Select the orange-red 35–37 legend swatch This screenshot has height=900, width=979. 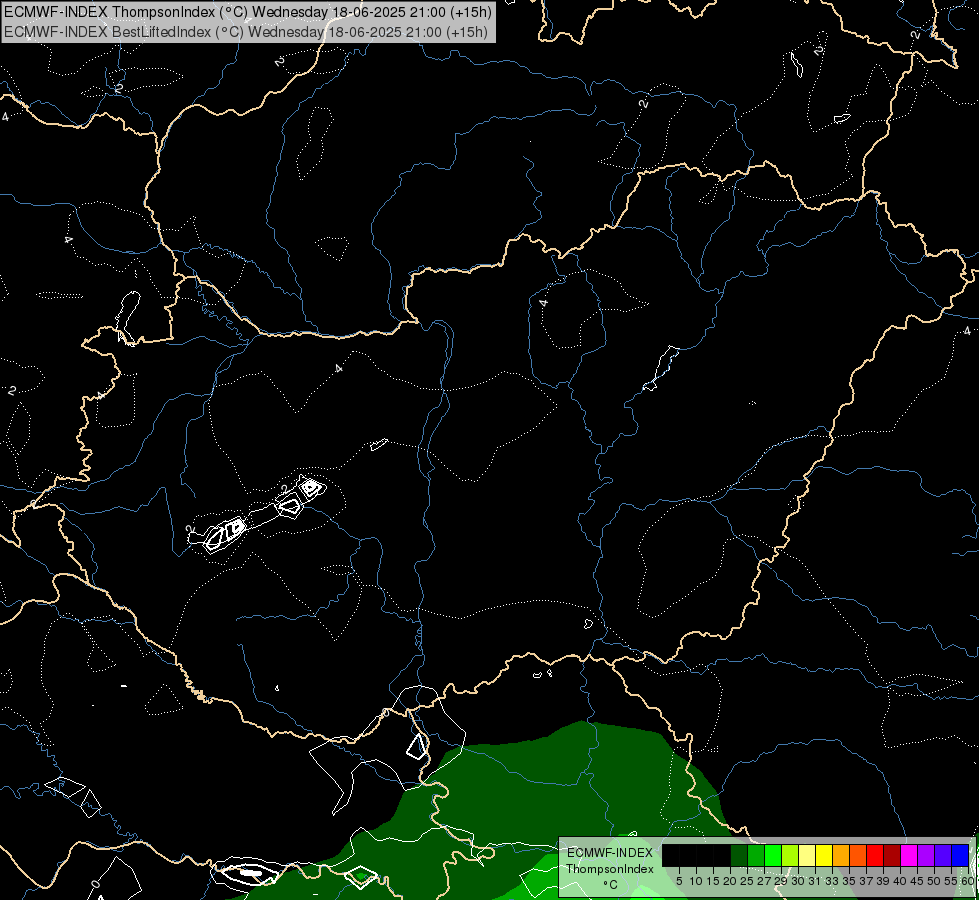858,855
